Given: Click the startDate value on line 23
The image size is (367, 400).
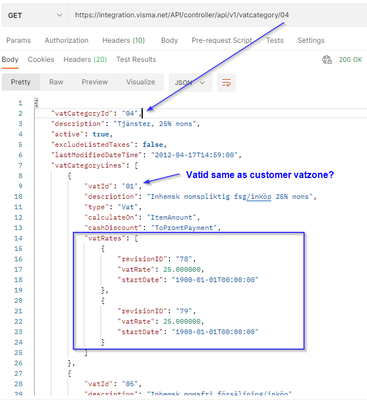Looking at the screenshot, I should coord(215,332).
